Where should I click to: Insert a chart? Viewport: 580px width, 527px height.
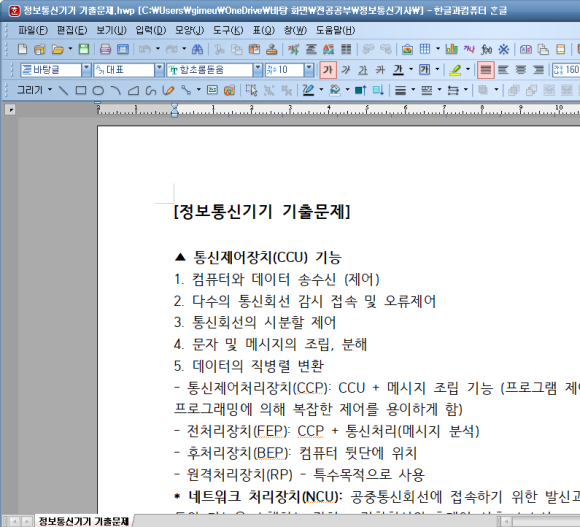click(451, 49)
